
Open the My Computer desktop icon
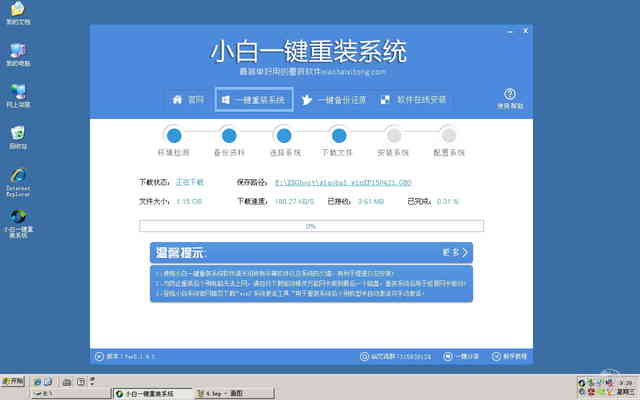18,54
